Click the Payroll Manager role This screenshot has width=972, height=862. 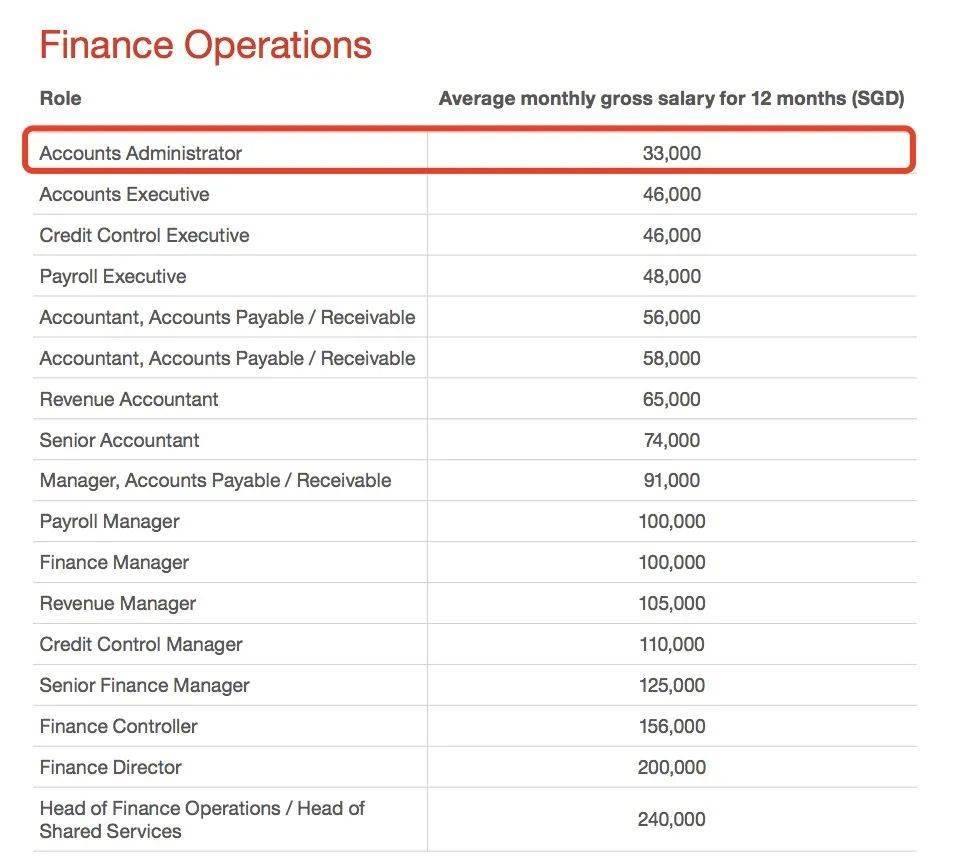point(109,522)
